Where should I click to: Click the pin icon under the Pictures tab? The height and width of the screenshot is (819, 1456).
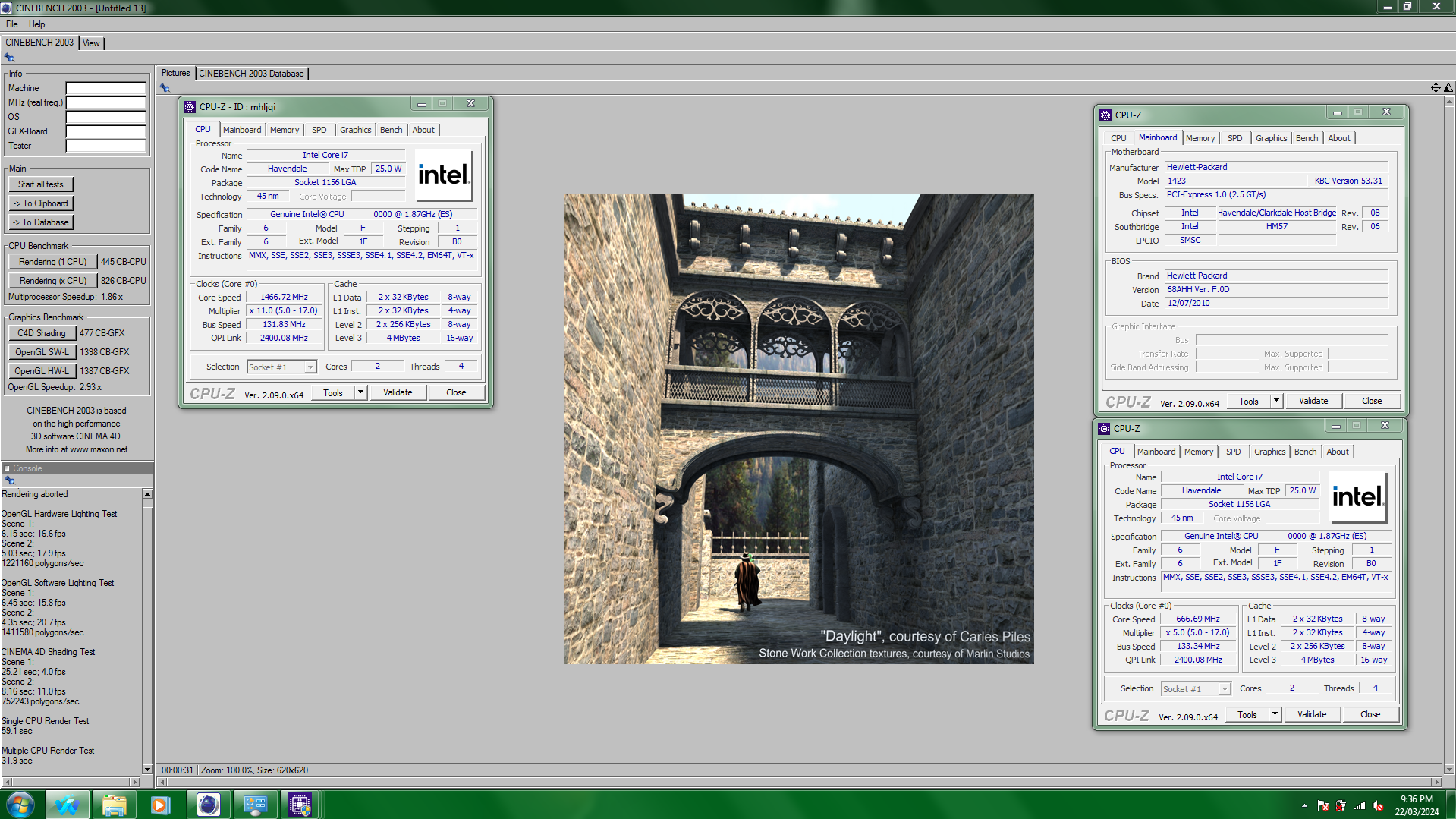pos(165,88)
